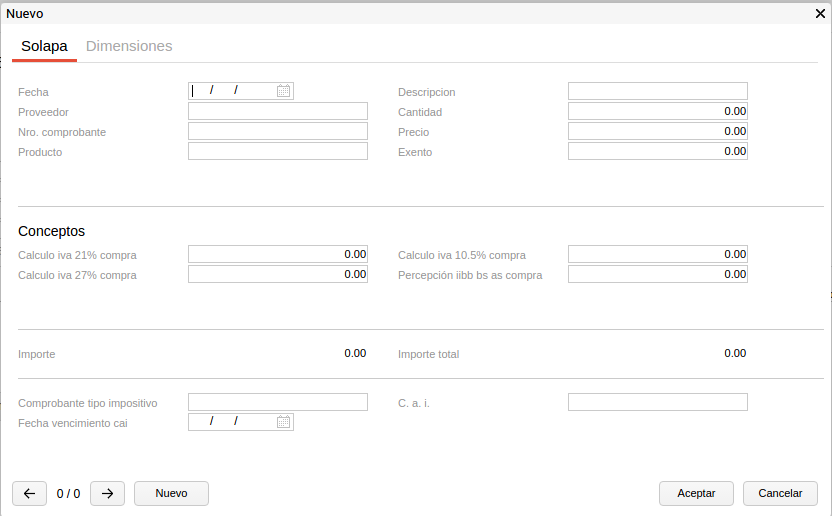Close the Nuevo dialog with X

pos(820,14)
